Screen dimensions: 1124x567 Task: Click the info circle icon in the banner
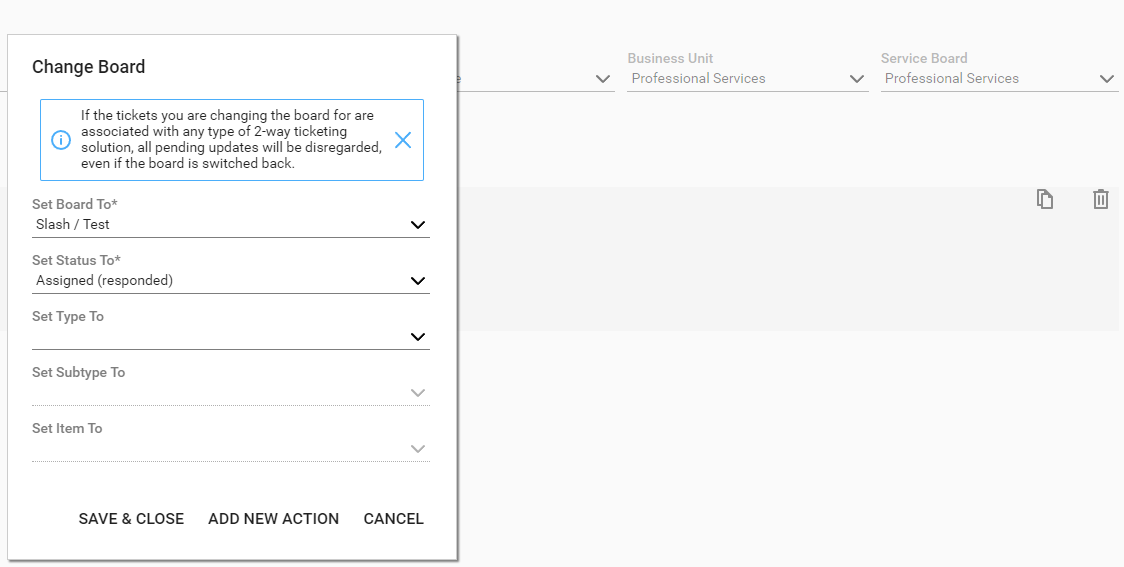(x=61, y=140)
